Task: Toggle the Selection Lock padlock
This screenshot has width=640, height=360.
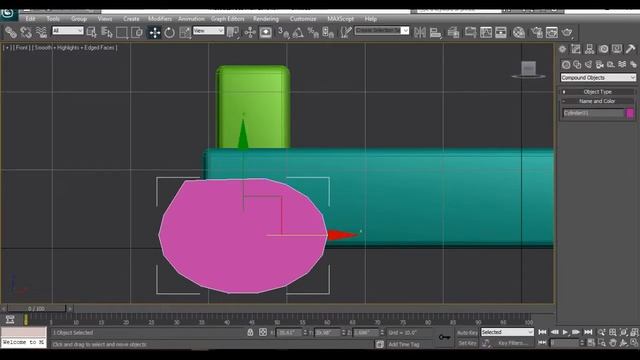Action: click(x=250, y=332)
